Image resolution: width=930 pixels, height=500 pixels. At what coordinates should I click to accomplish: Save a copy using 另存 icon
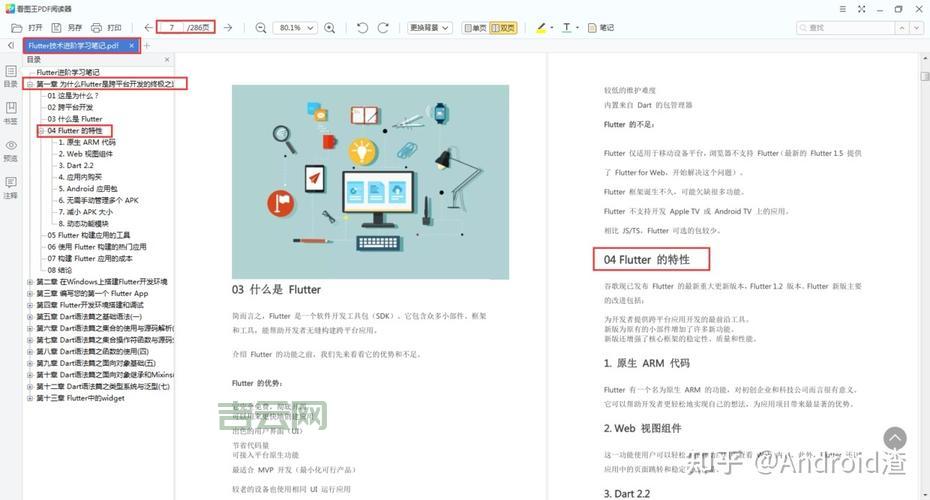[56, 28]
